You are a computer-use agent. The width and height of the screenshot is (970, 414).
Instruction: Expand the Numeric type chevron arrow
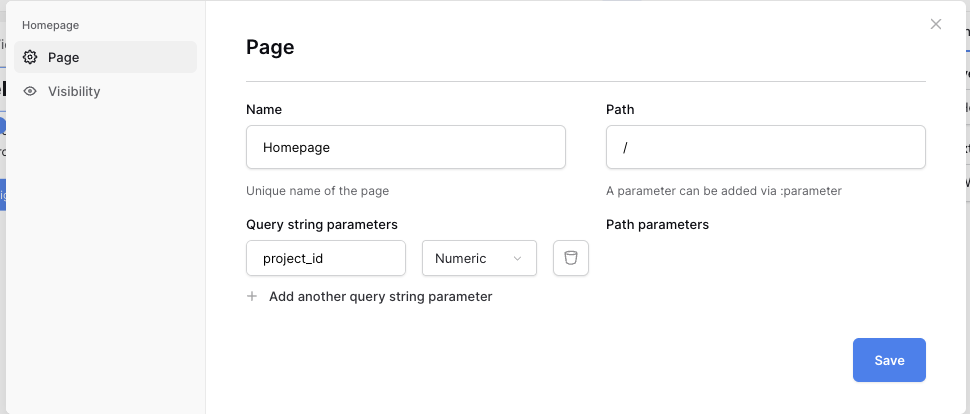(518, 259)
